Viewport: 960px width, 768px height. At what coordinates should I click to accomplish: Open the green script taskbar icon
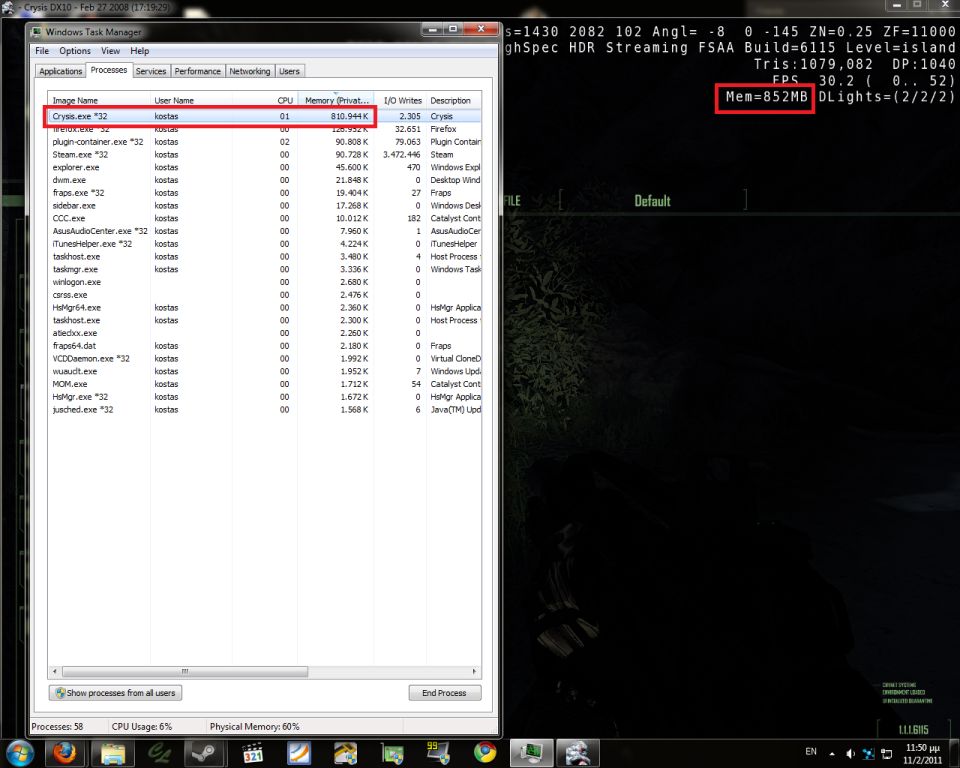point(159,753)
